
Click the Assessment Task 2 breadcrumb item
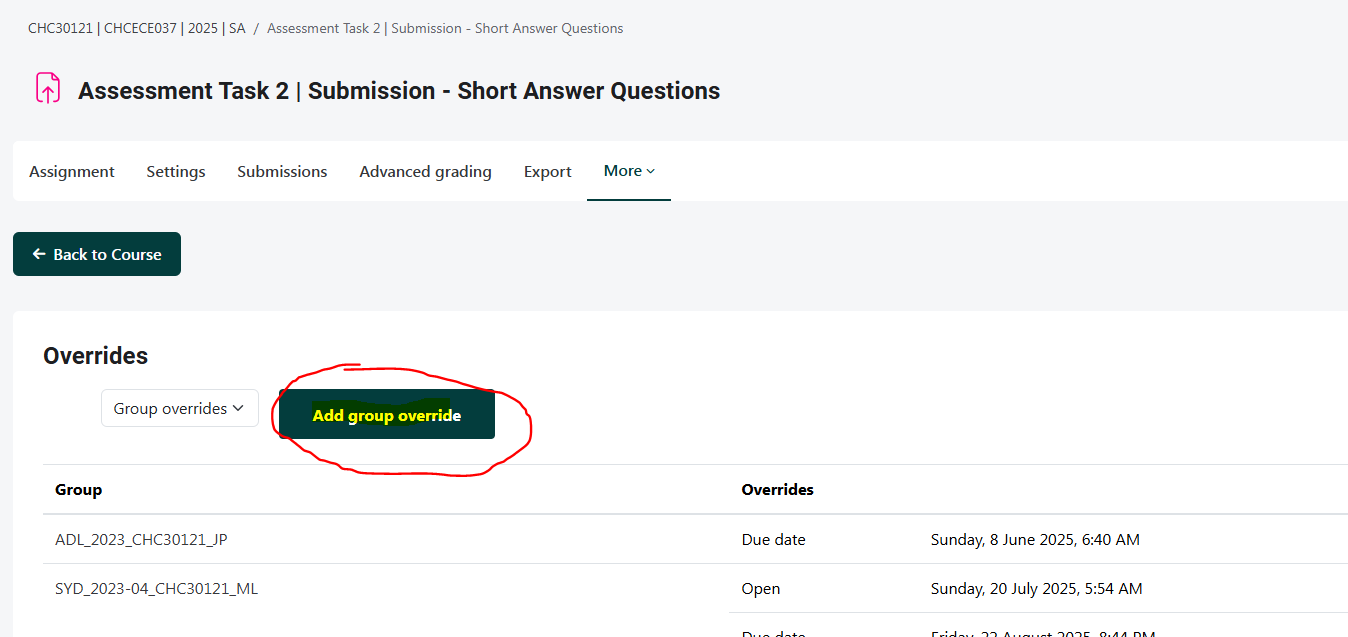444,28
